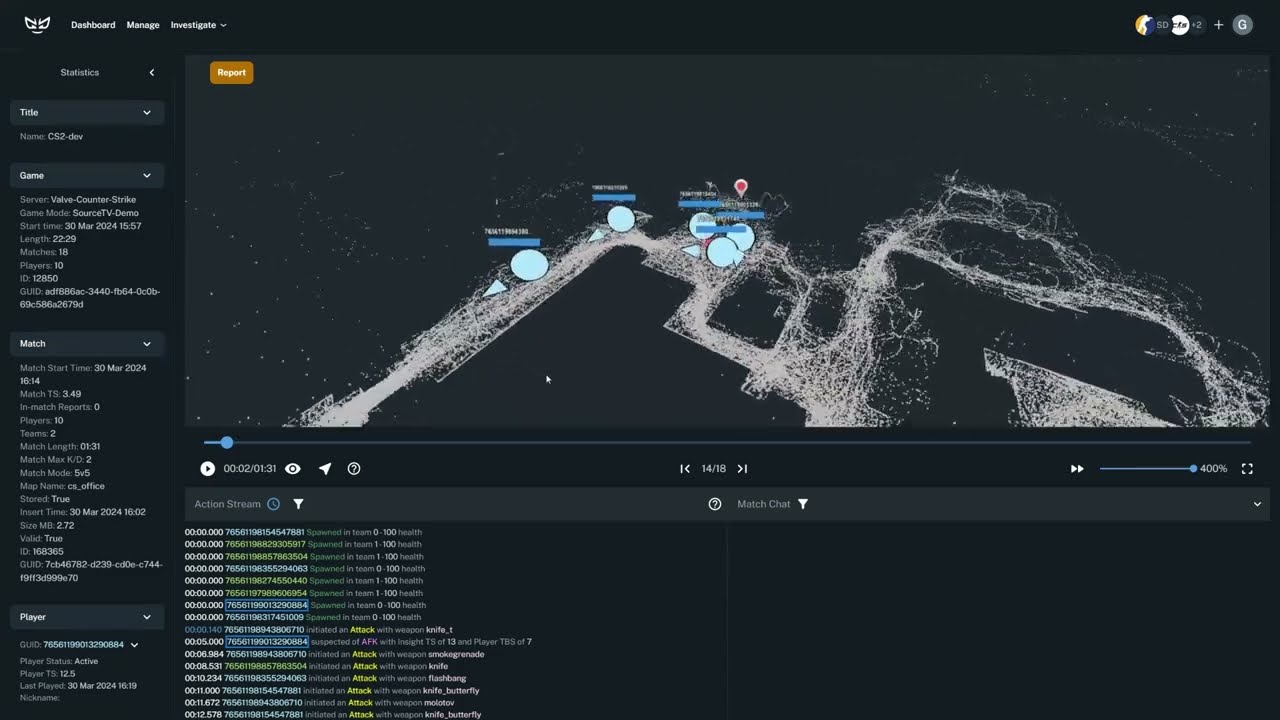Select player ID 76561198829305917
Image resolution: width=1280 pixels, height=720 pixels.
pyautogui.click(x=265, y=544)
